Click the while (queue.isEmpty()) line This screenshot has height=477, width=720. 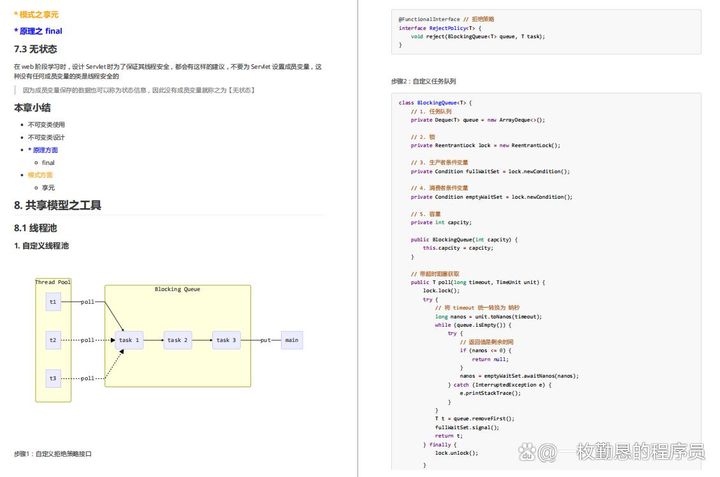473,325
